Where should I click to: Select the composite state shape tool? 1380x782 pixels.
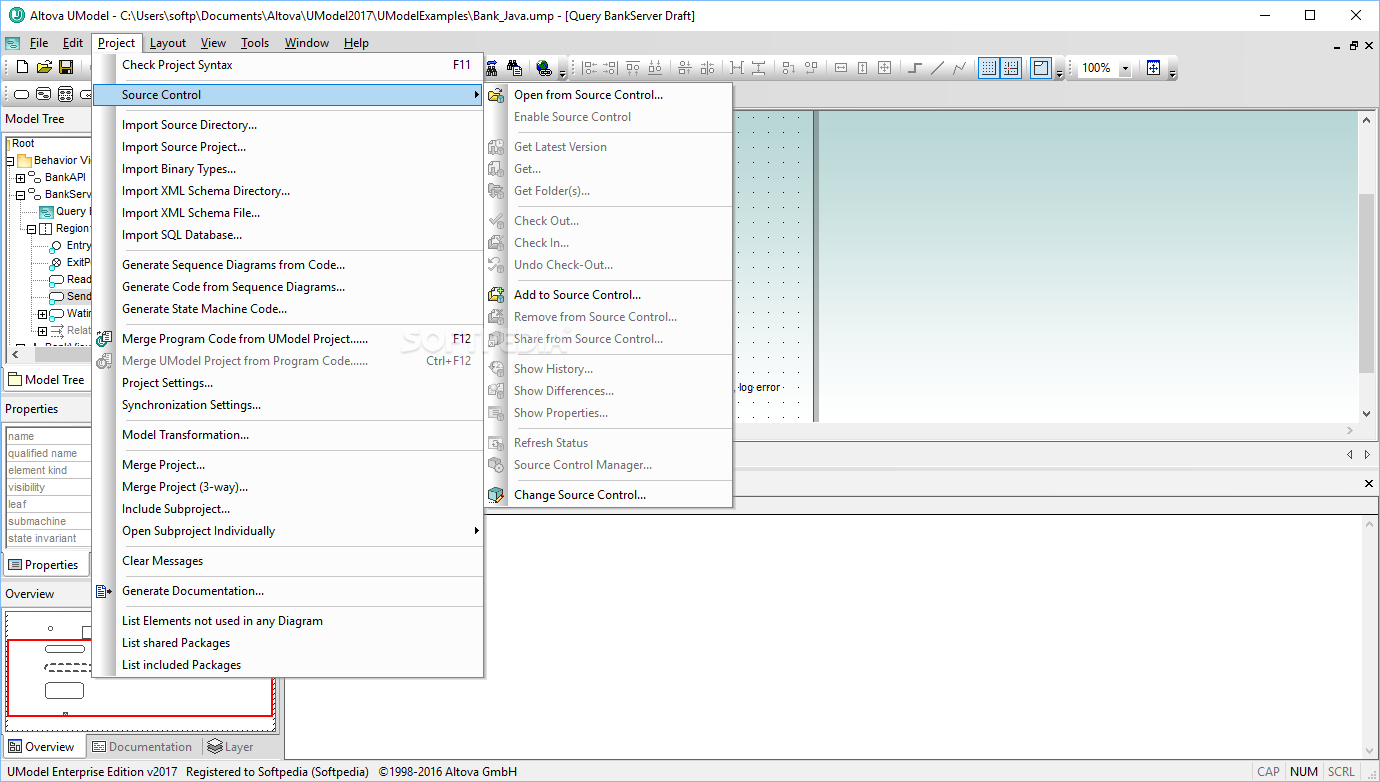(43, 94)
